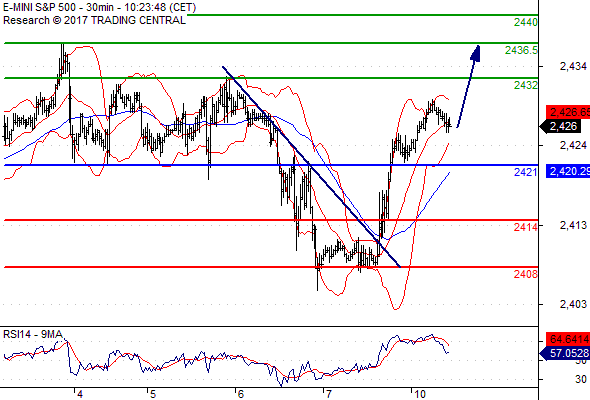The height and width of the screenshot is (400, 590).
Task: Click date label 10 on time axis
Action: [420, 394]
